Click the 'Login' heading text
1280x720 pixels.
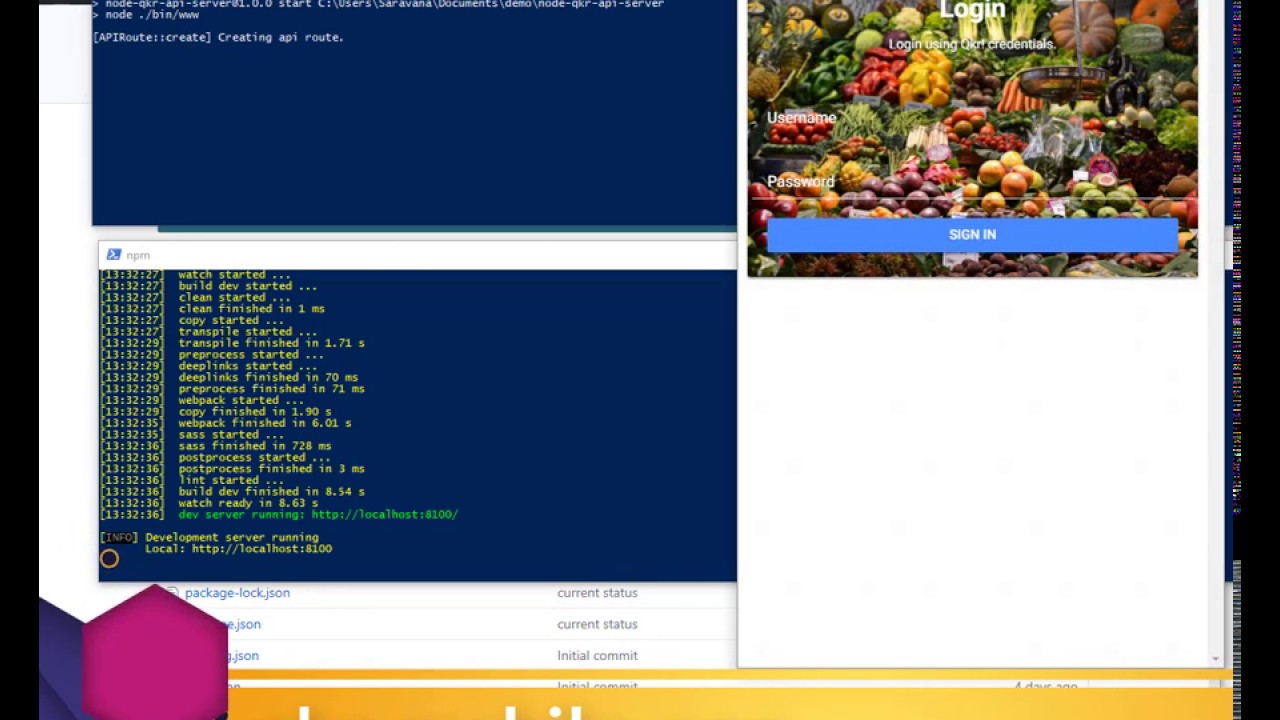[972, 10]
